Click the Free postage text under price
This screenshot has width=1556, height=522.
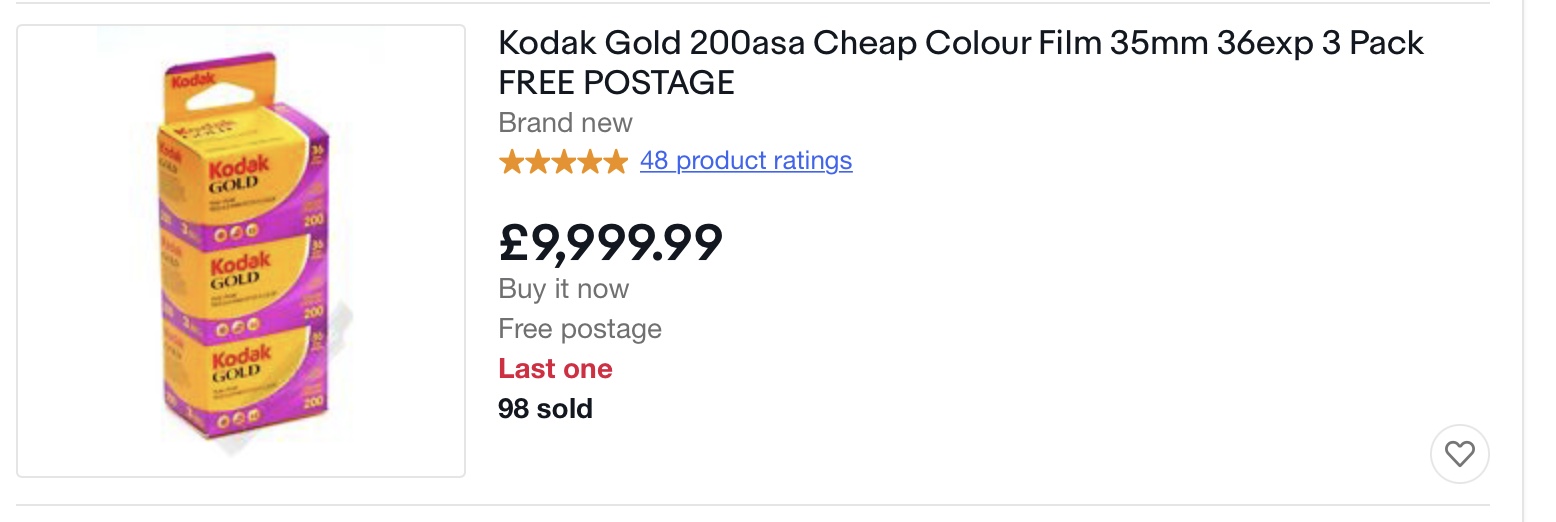[x=580, y=329]
